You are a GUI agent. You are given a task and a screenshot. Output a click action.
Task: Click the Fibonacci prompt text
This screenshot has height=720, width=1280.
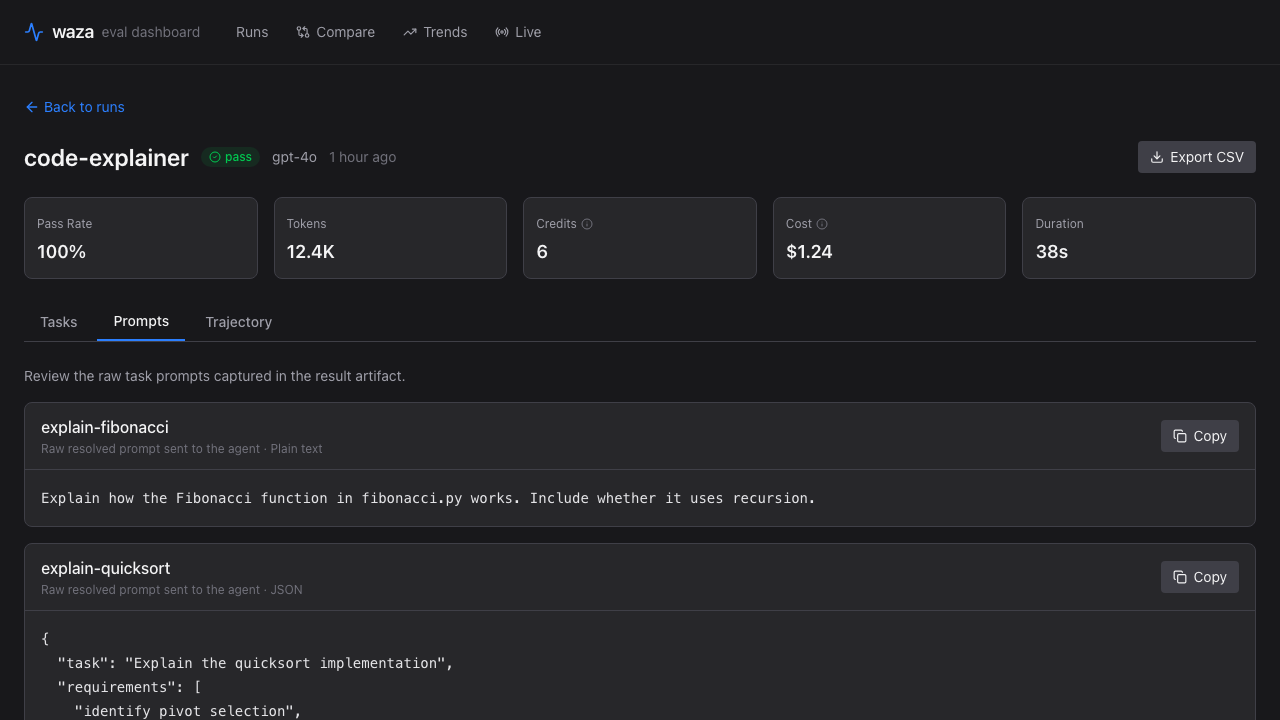pyautogui.click(x=428, y=498)
